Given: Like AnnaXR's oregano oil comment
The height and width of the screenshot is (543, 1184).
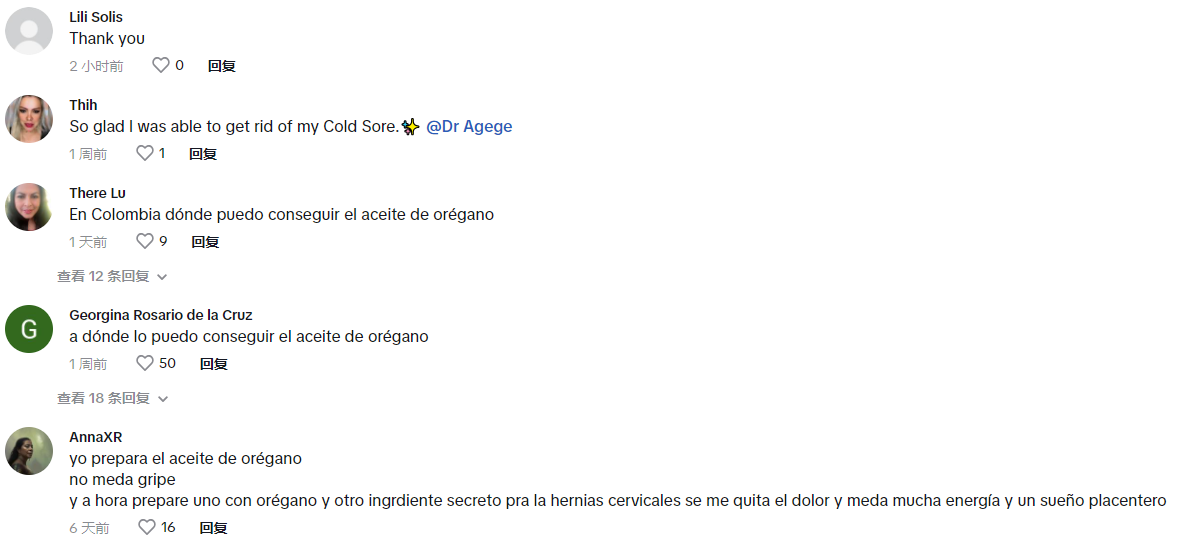Looking at the screenshot, I should click(x=147, y=528).
